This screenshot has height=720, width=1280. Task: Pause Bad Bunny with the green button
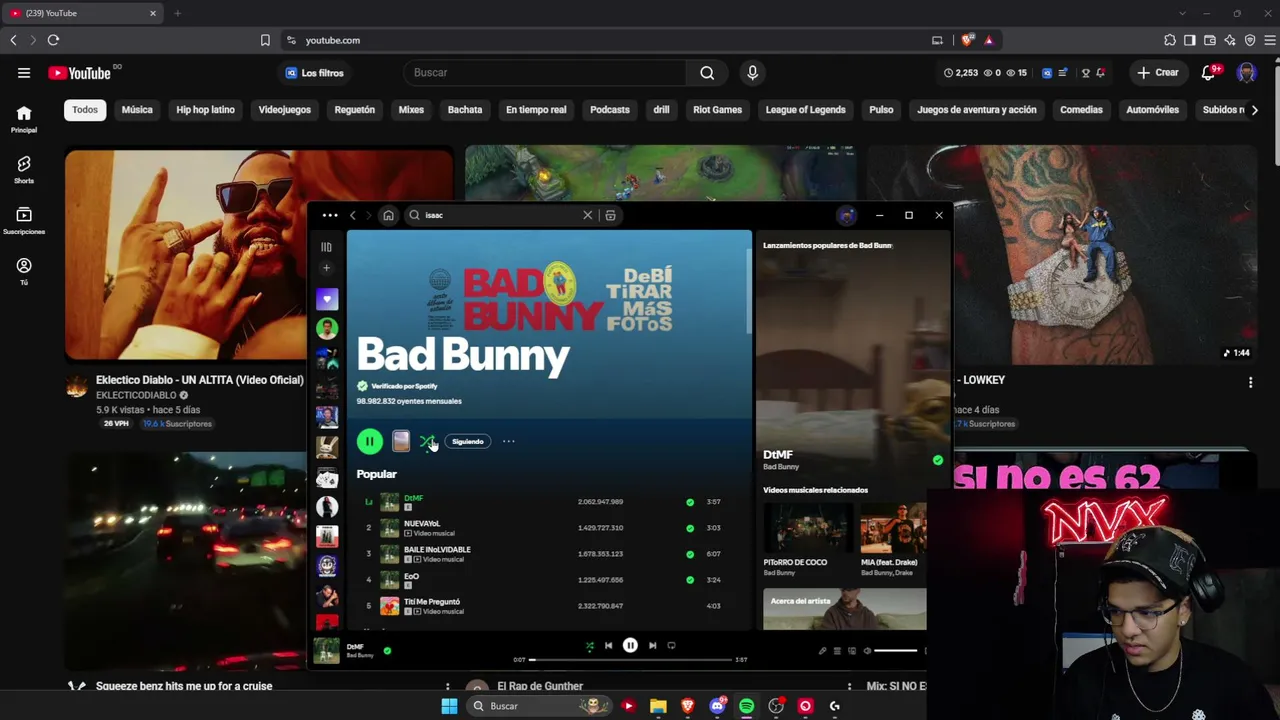(370, 441)
